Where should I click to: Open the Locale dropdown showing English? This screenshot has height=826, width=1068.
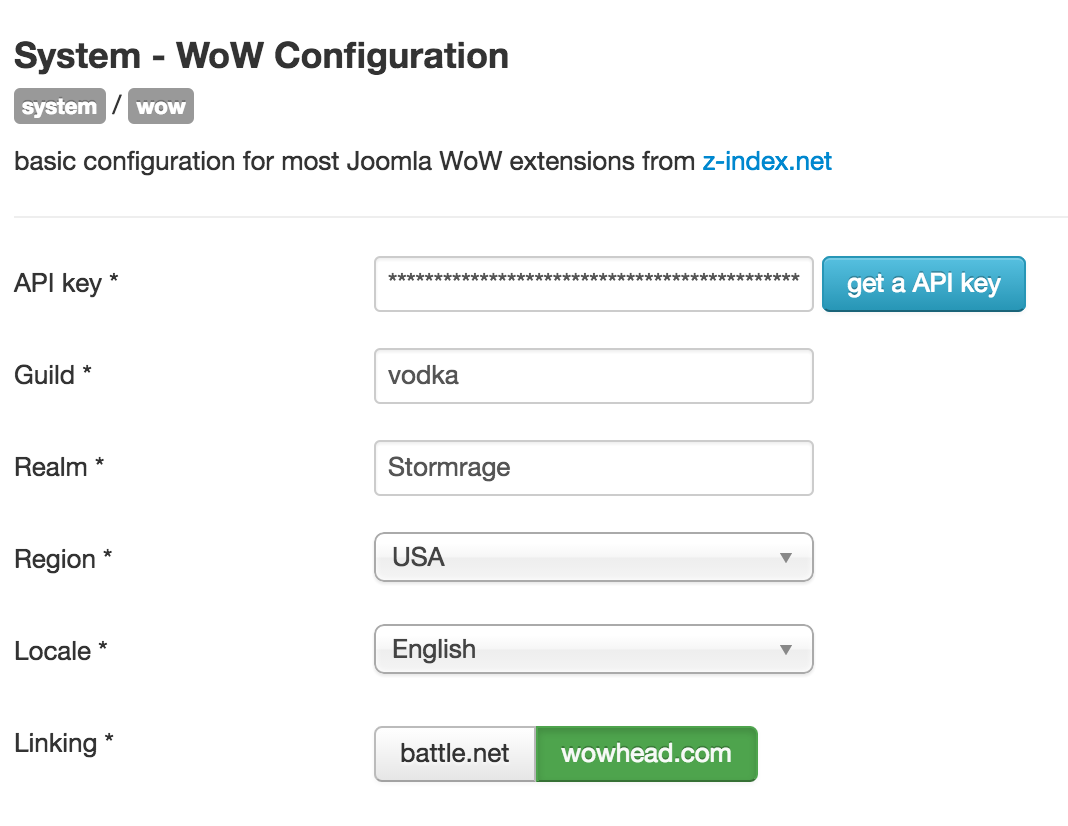[x=593, y=649]
